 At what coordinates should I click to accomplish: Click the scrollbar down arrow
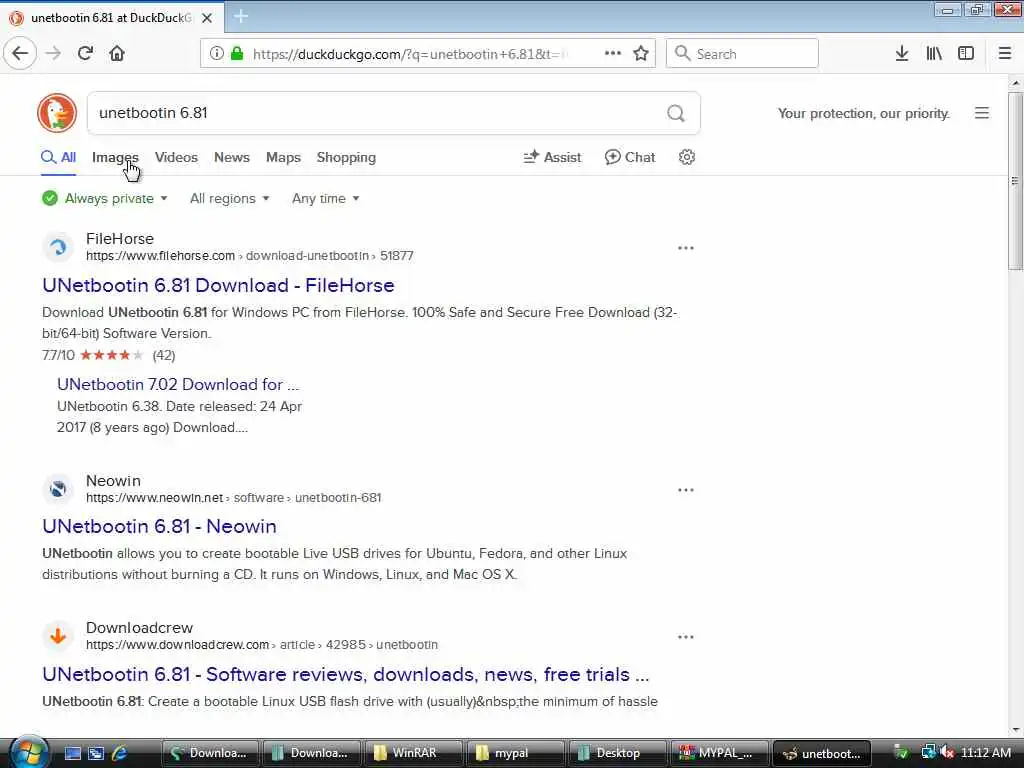pos(1015,729)
